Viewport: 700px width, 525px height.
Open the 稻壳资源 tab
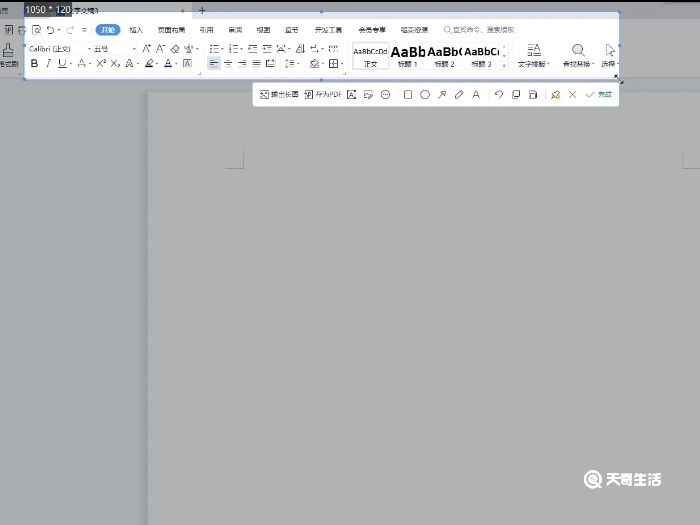click(x=414, y=30)
